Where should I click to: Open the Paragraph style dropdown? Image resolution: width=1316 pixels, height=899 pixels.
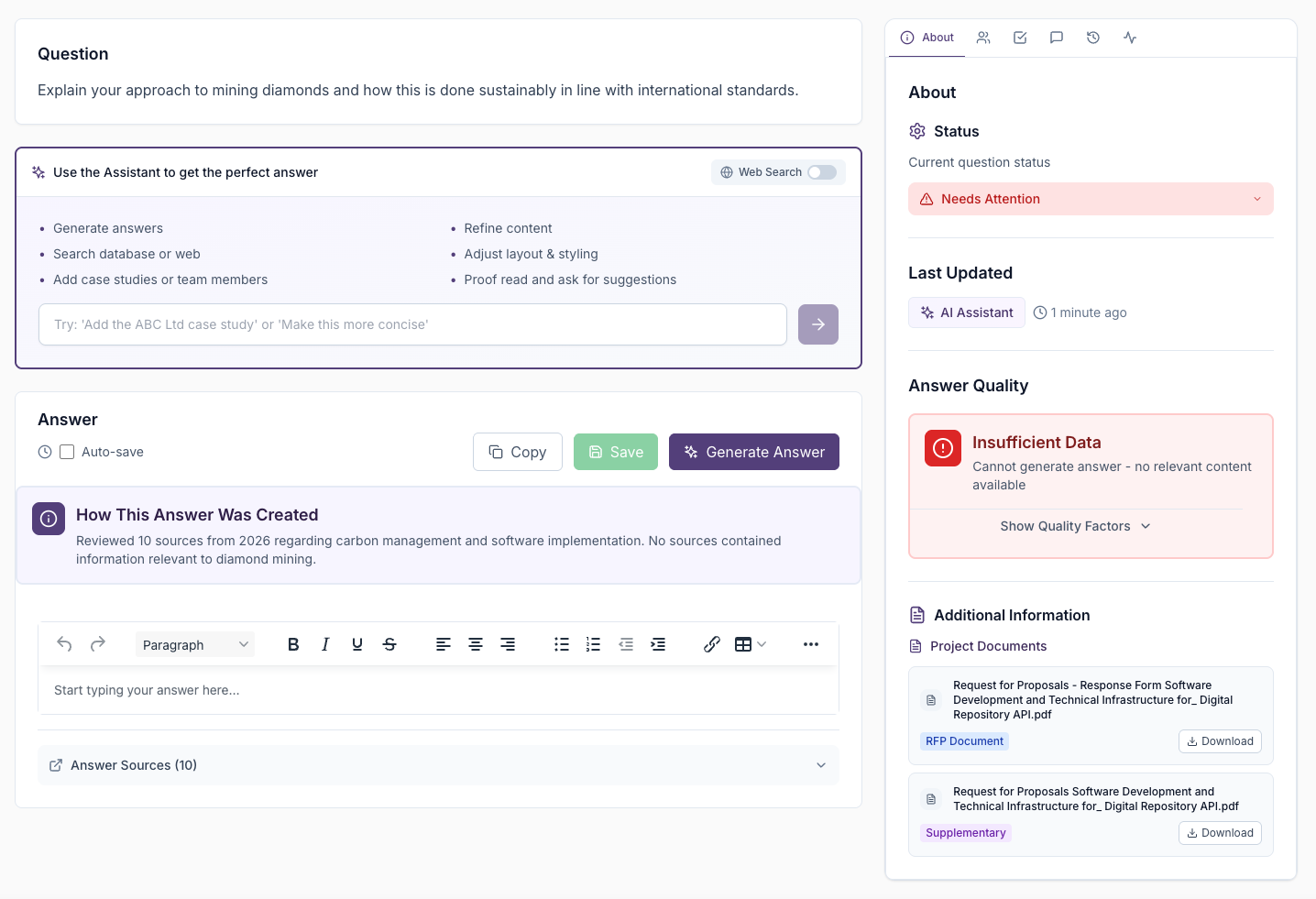pos(195,644)
